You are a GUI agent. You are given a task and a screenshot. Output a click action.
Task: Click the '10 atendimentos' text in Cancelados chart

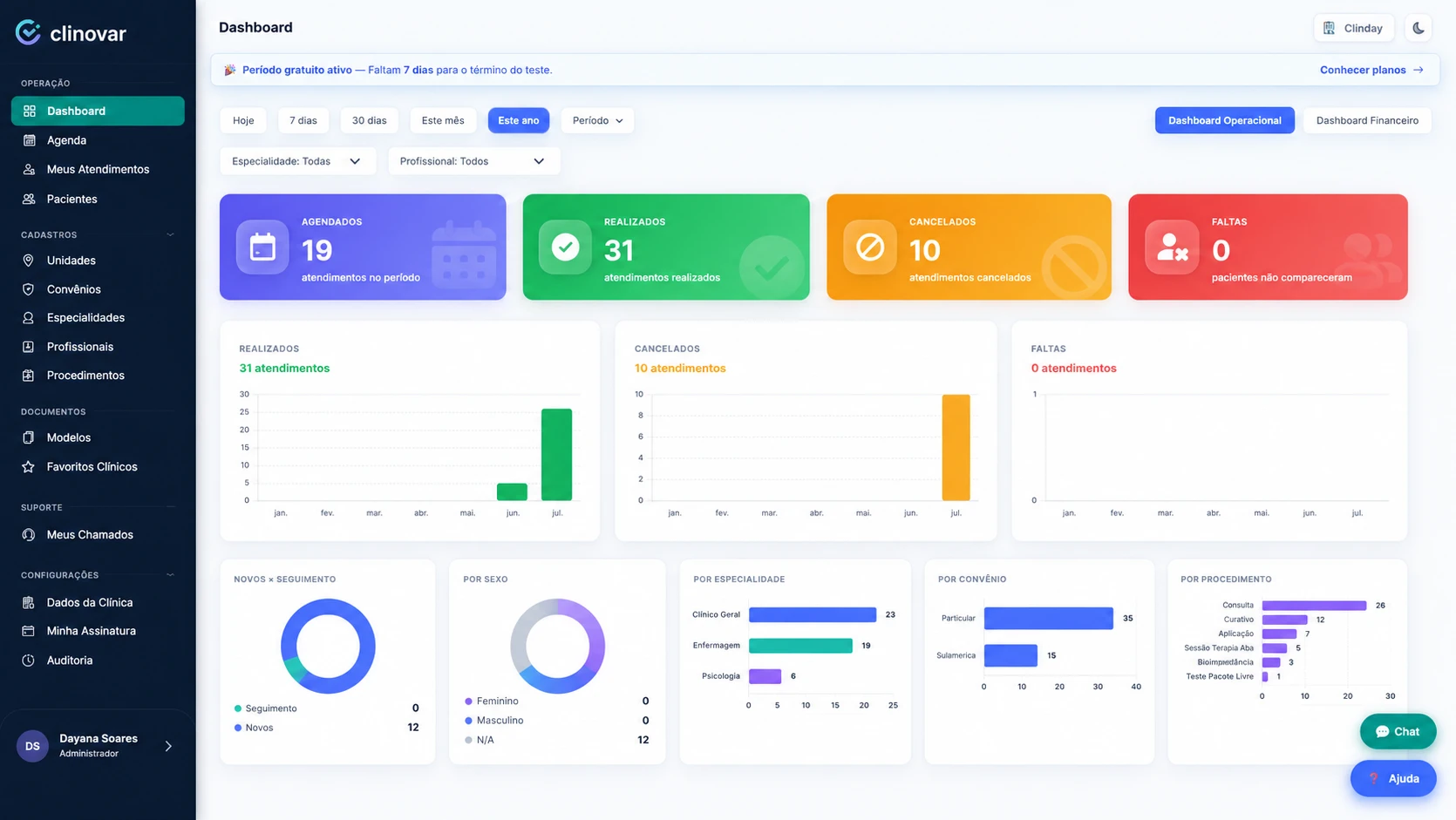coord(680,369)
